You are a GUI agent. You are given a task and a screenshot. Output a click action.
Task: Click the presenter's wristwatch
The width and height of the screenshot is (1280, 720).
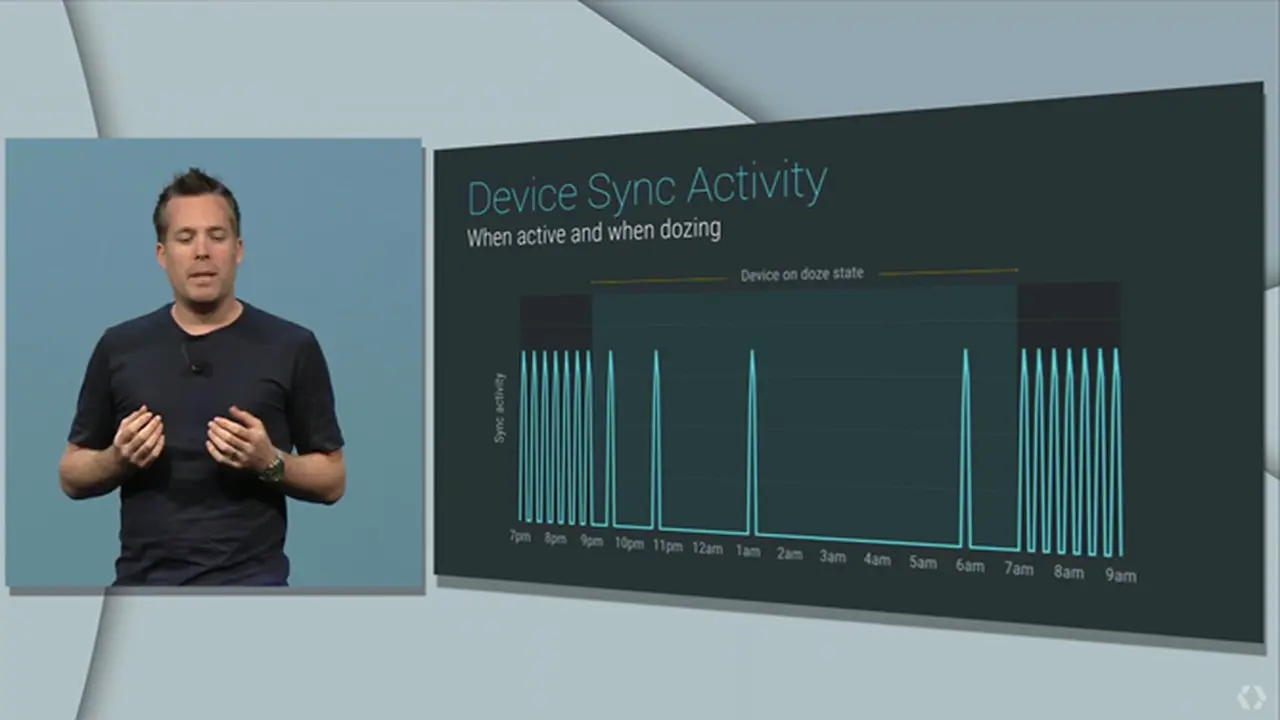click(x=272, y=467)
